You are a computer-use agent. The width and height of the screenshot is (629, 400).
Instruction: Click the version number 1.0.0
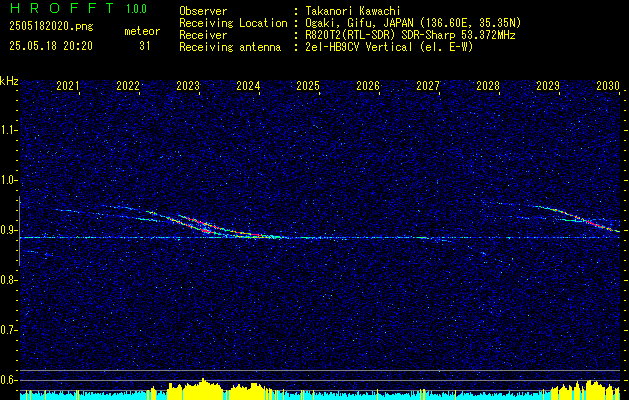coord(136,8)
